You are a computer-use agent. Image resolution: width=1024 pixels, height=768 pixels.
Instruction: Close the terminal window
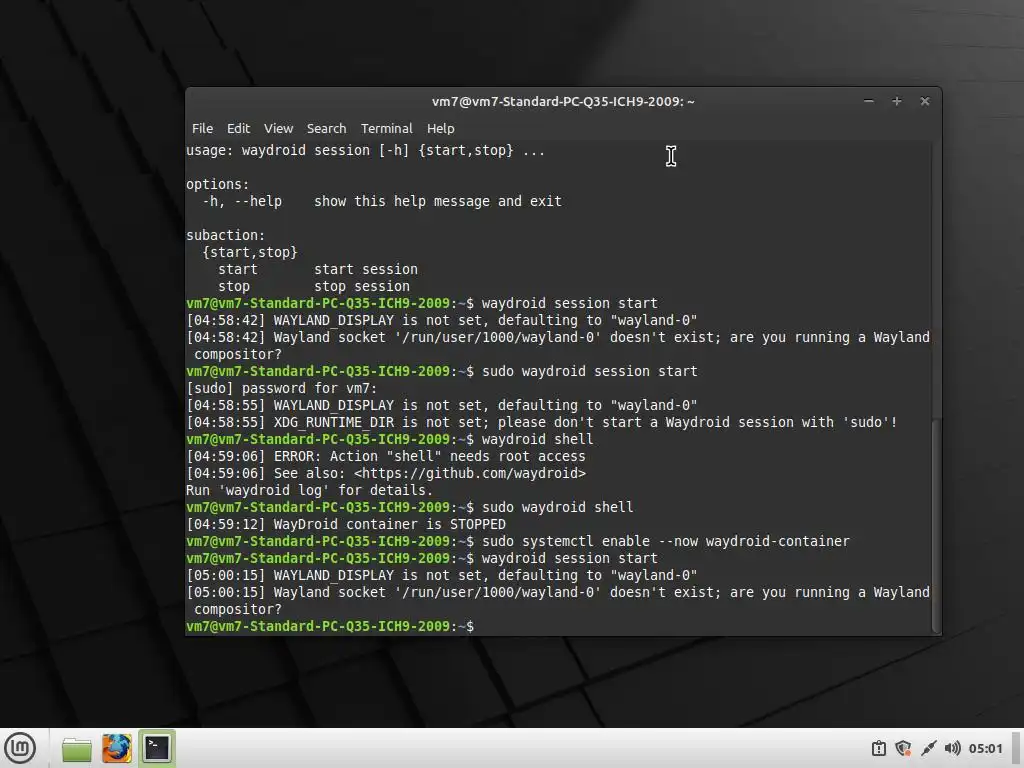tap(925, 101)
